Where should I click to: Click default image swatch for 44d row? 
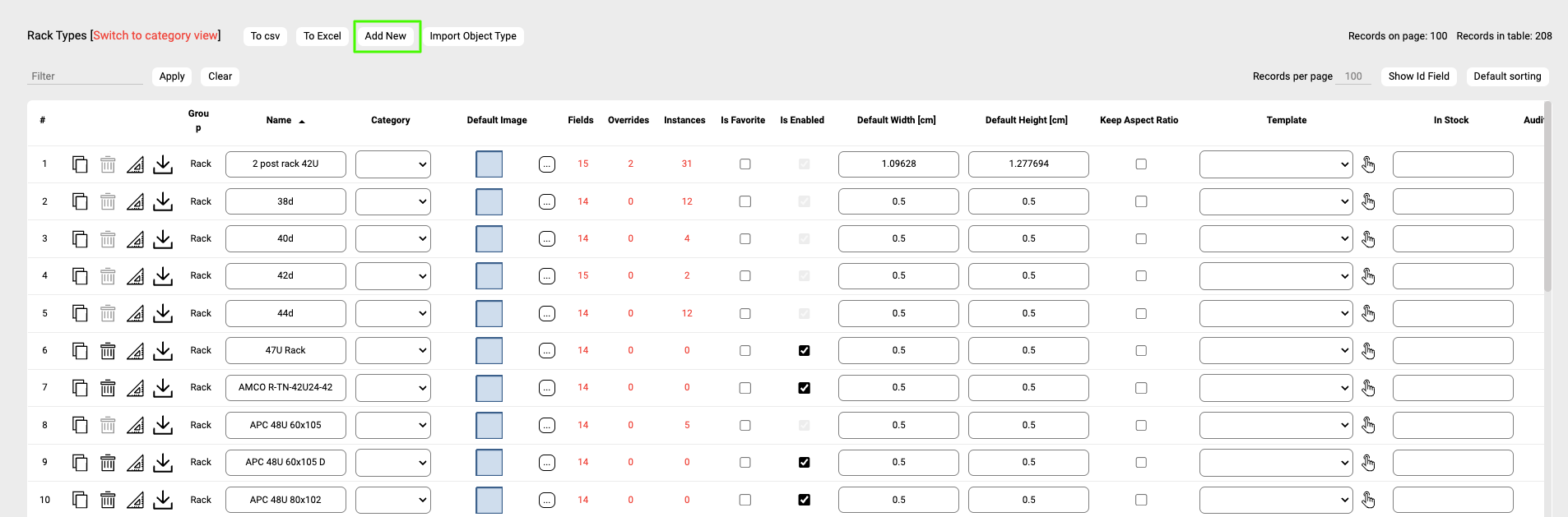489,314
